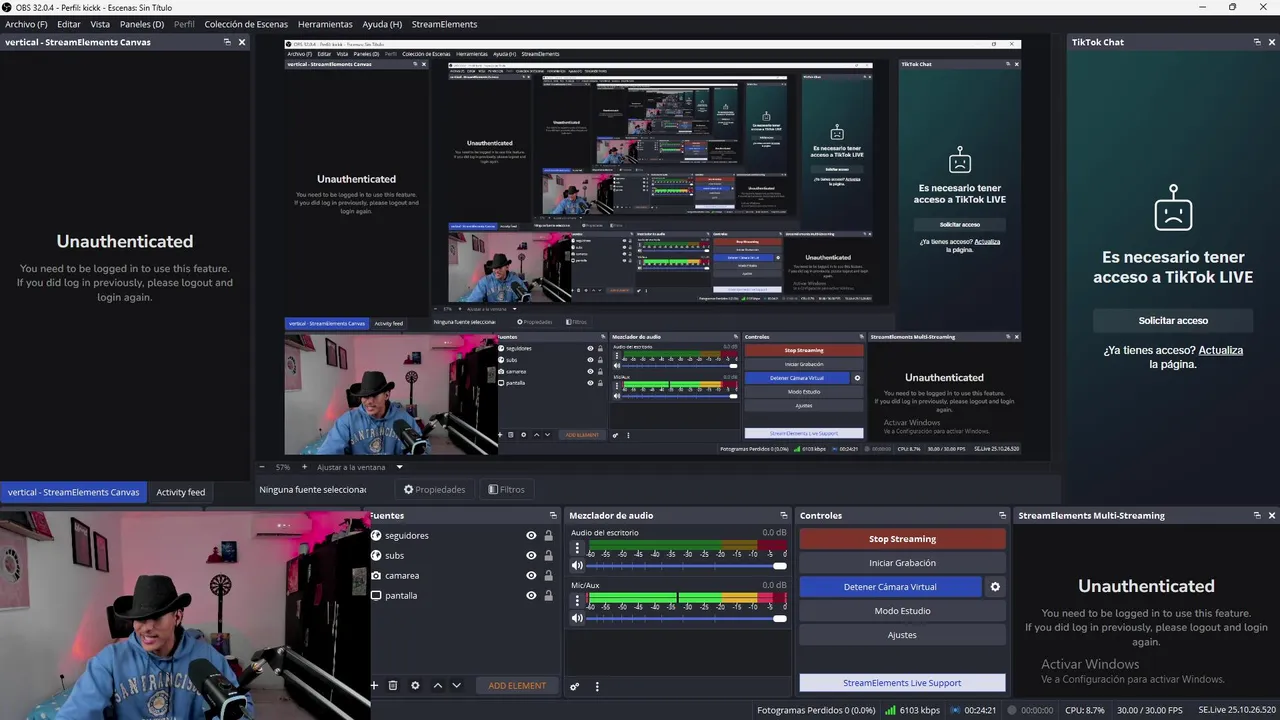This screenshot has width=1280, height=720.
Task: Open the Herramientas menu
Action: [x=325, y=24]
